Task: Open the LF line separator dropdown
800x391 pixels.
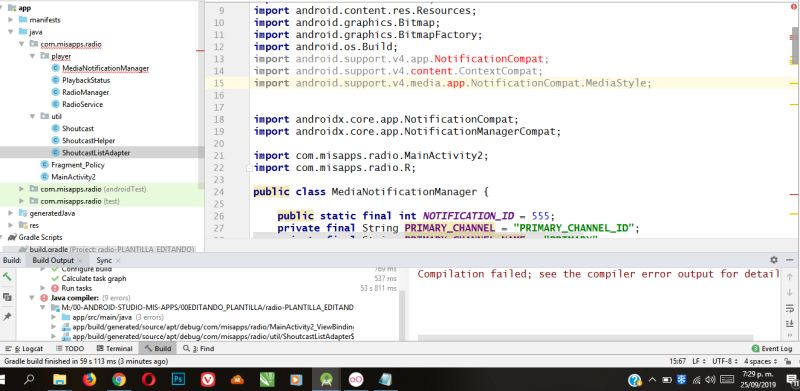Action: [x=698, y=361]
